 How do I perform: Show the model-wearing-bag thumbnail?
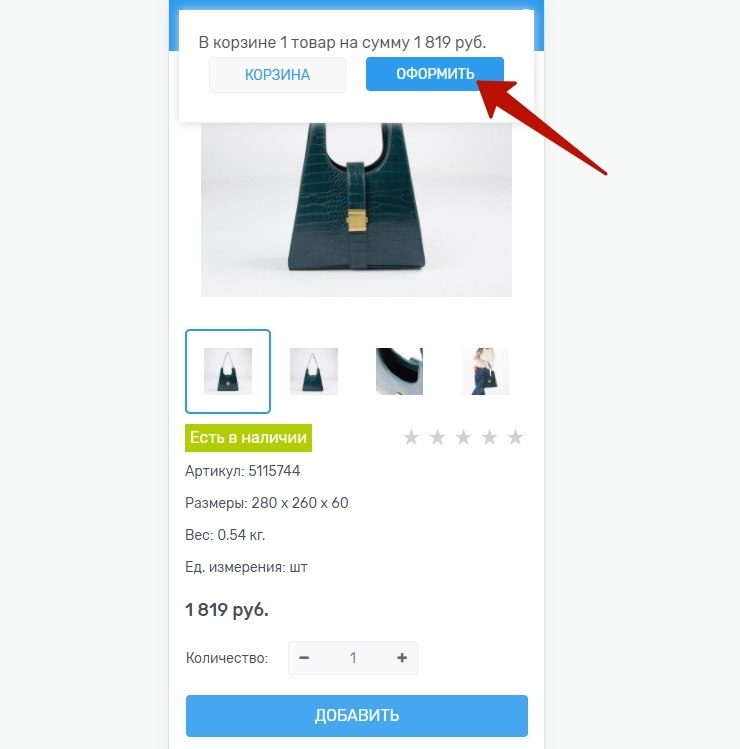pos(485,371)
